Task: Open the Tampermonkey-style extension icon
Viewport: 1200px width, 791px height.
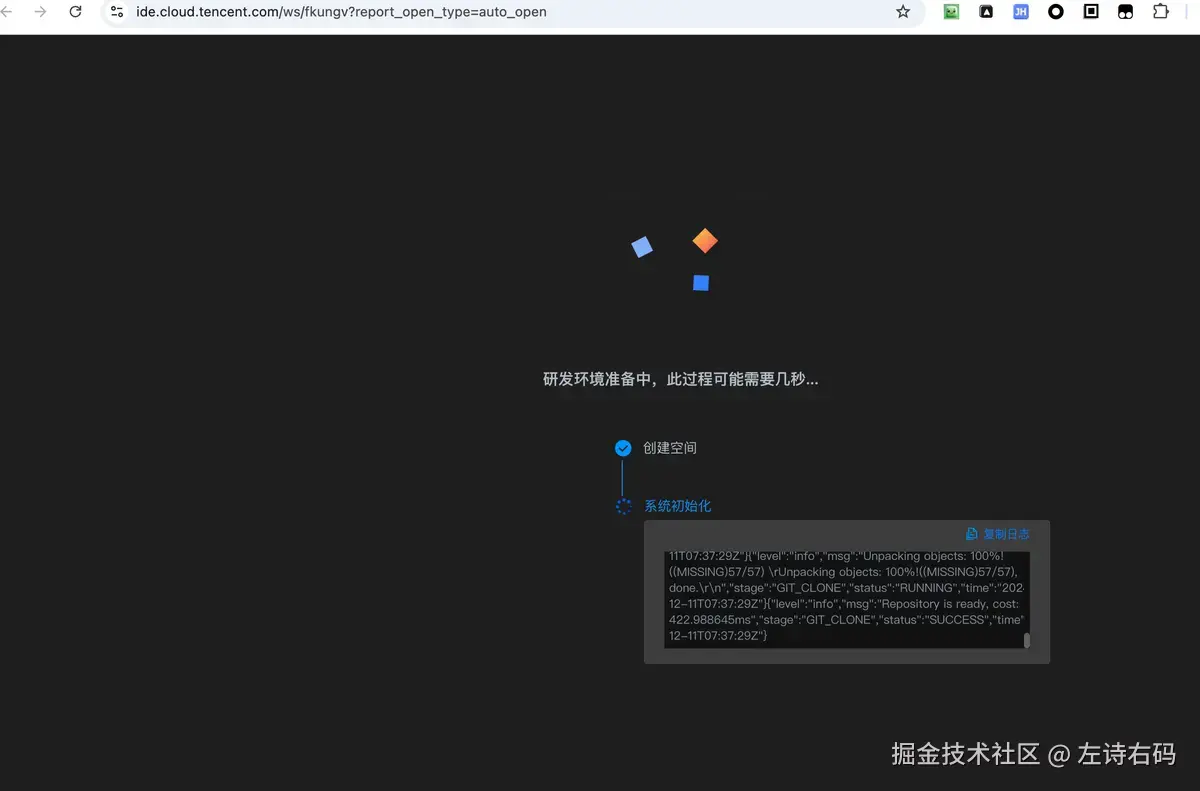Action: 1126,12
